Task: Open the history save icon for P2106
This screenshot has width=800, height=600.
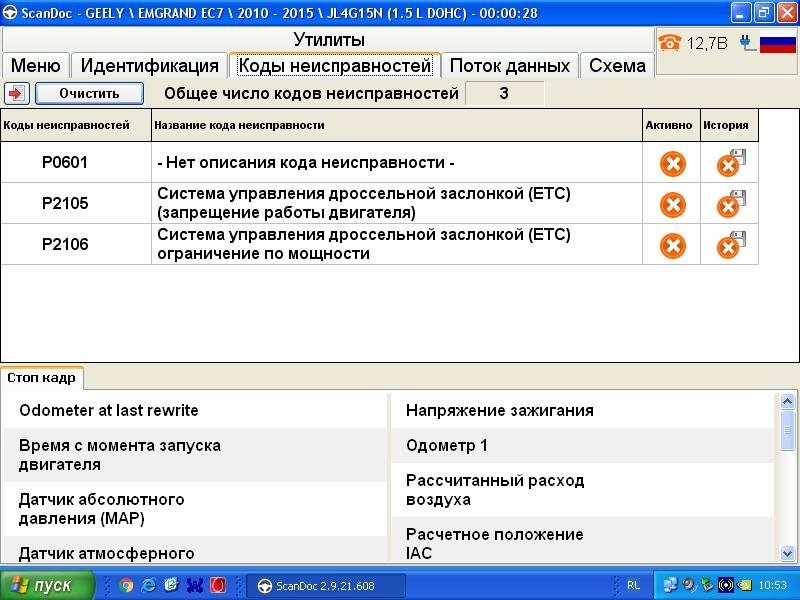Action: (731, 245)
